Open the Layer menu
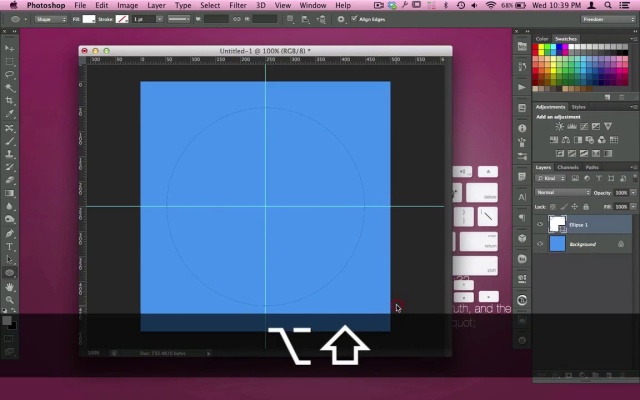Viewport: 640px width, 400px height. pos(156,5)
